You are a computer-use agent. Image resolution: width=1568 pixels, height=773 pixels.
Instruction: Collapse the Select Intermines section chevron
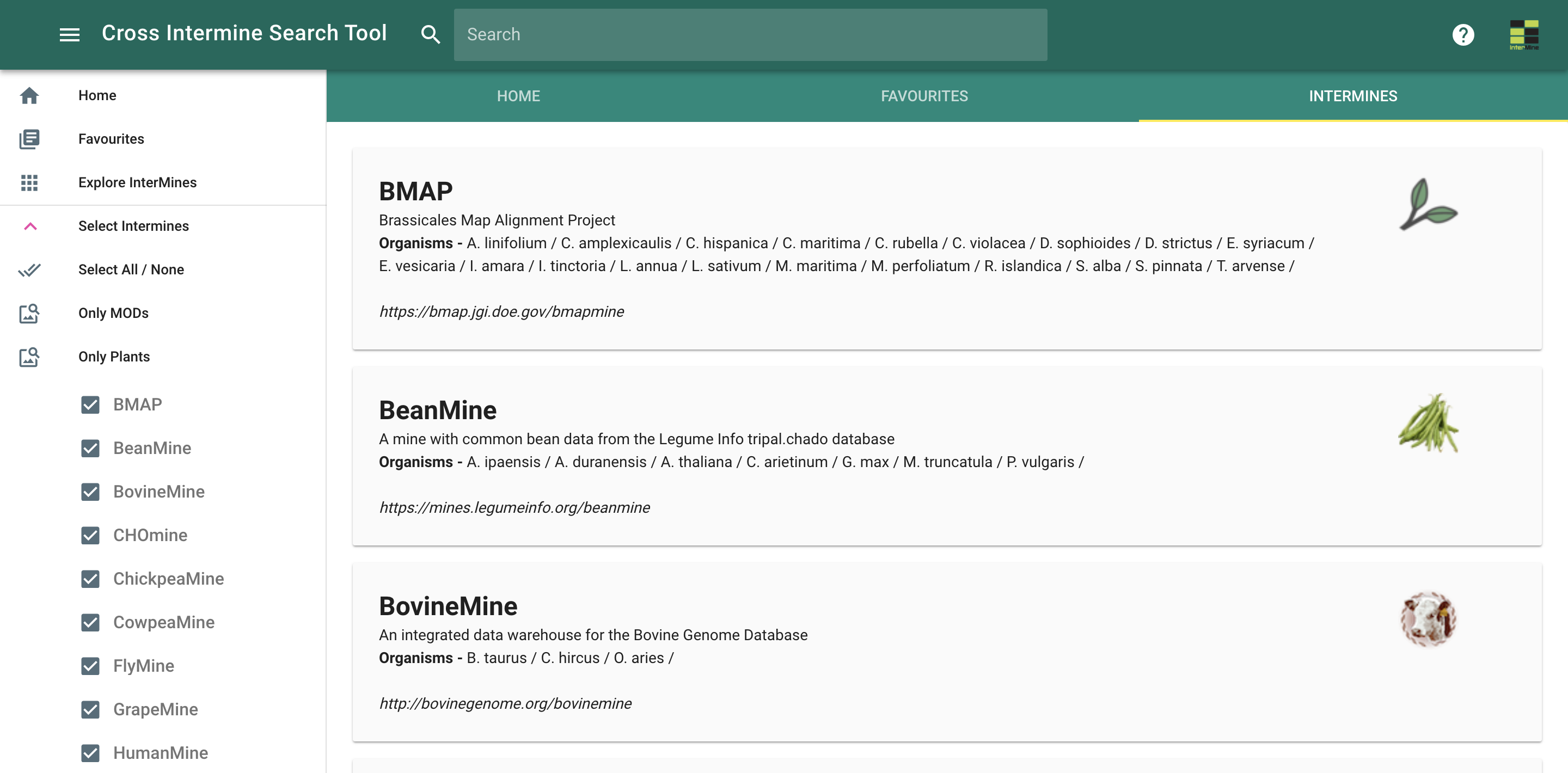[30, 226]
